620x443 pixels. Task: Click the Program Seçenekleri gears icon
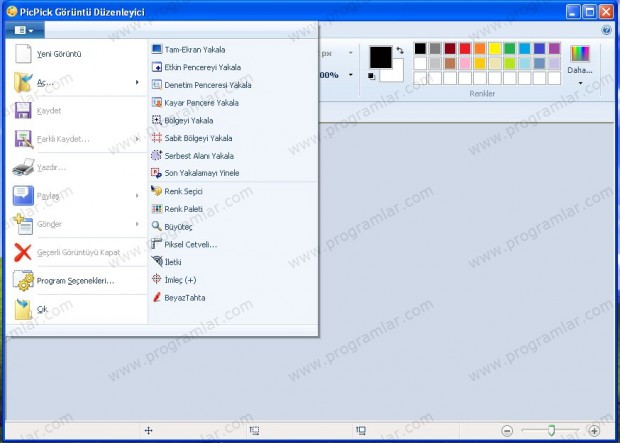pyautogui.click(x=23, y=280)
